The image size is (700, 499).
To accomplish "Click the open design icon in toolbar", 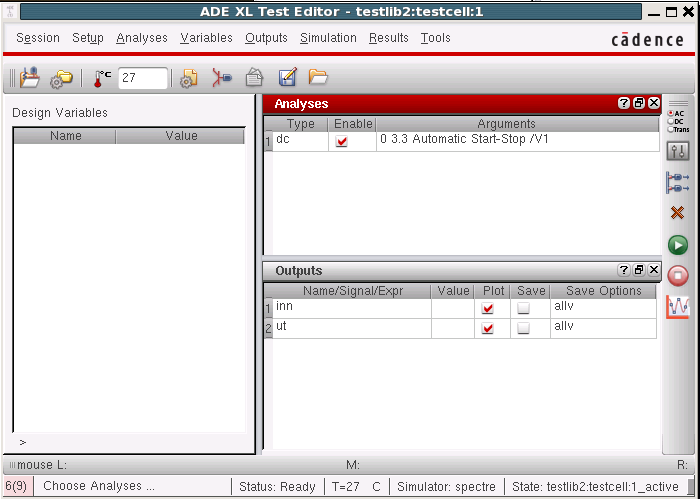I will (30, 78).
